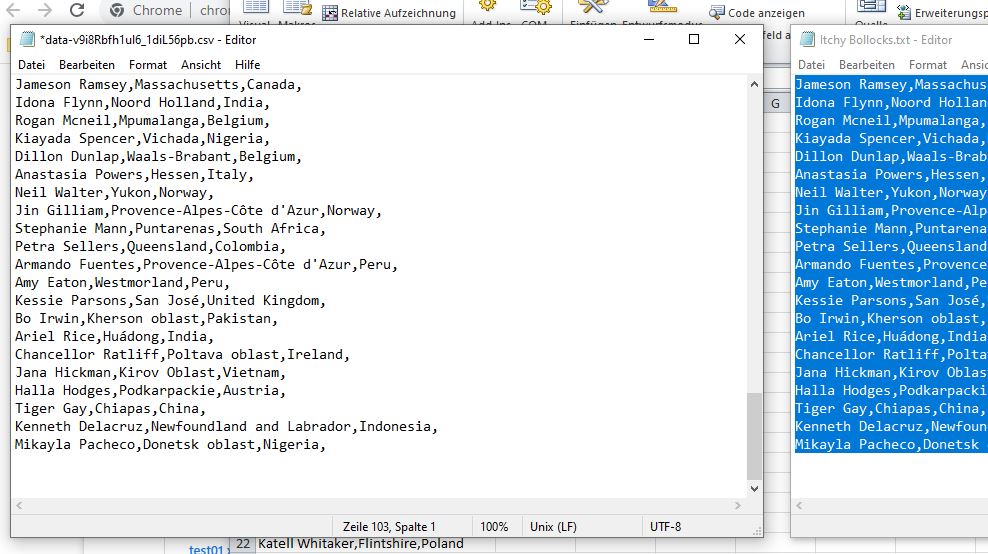The height and width of the screenshot is (554, 988).
Task: Open Datei menu in Itchy Bollocks Editor
Action: coord(812,65)
